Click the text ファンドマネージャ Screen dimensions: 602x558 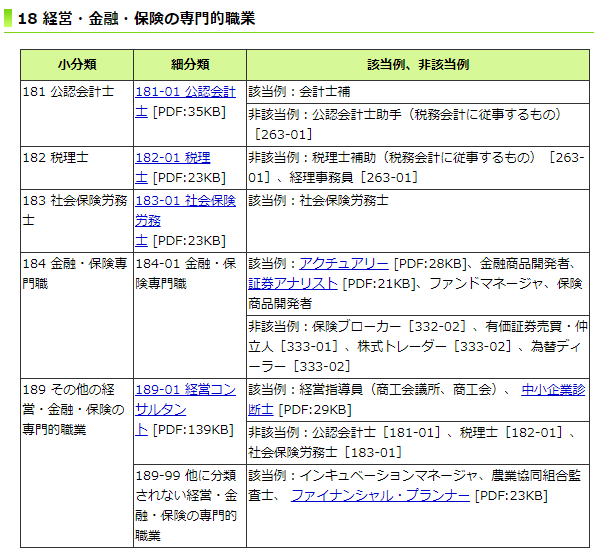[x=486, y=284]
